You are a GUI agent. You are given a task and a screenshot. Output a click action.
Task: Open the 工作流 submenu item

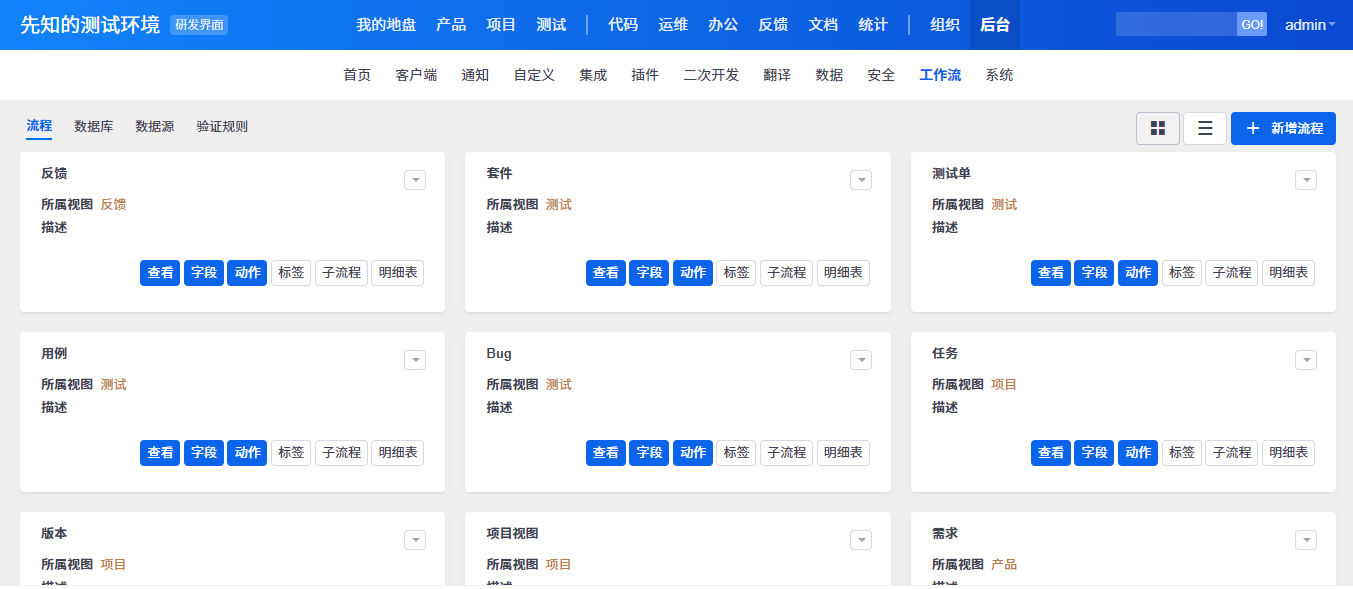[x=940, y=75]
